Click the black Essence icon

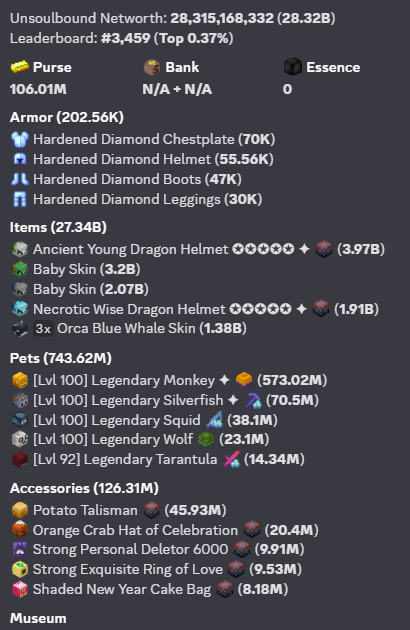click(x=292, y=67)
